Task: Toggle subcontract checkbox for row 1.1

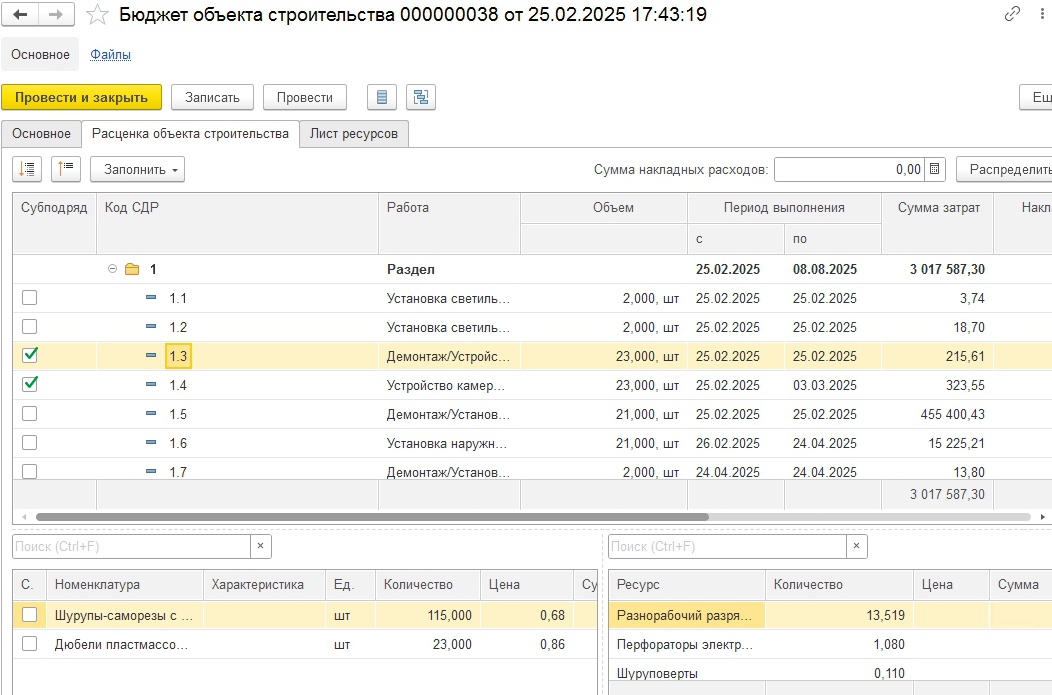Action: [30, 298]
